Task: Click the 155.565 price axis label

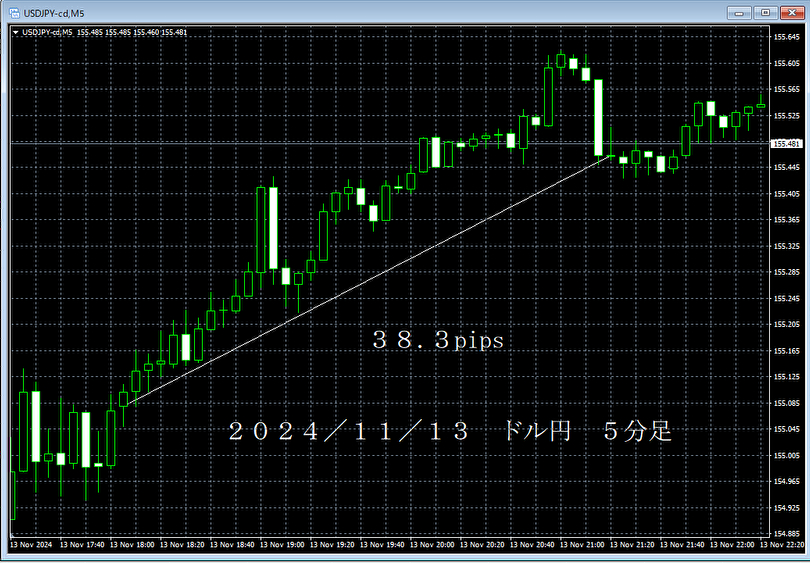Action: tap(786, 89)
